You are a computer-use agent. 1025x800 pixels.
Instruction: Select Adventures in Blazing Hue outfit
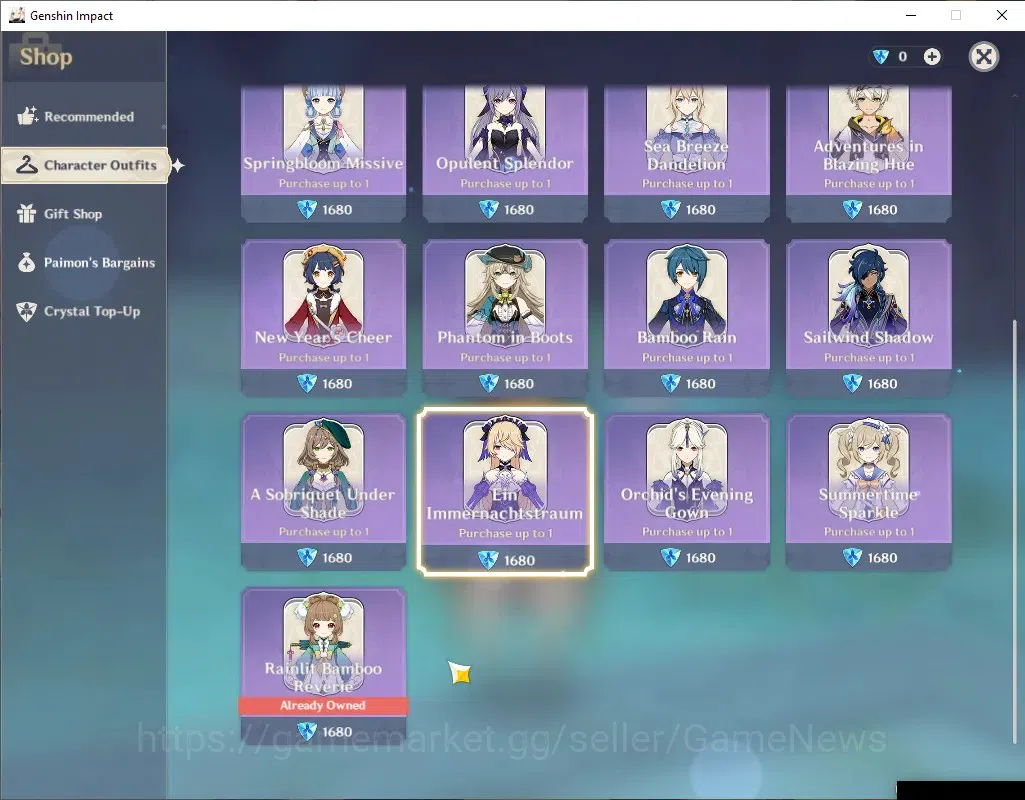pos(869,154)
